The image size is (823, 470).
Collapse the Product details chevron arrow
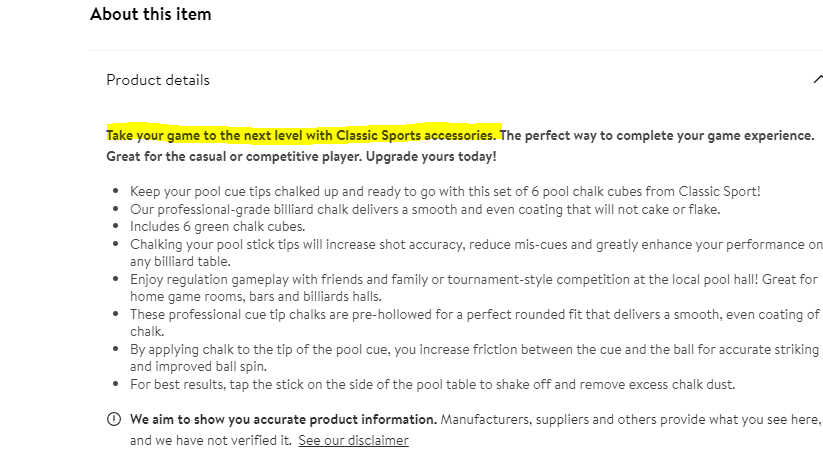[818, 80]
